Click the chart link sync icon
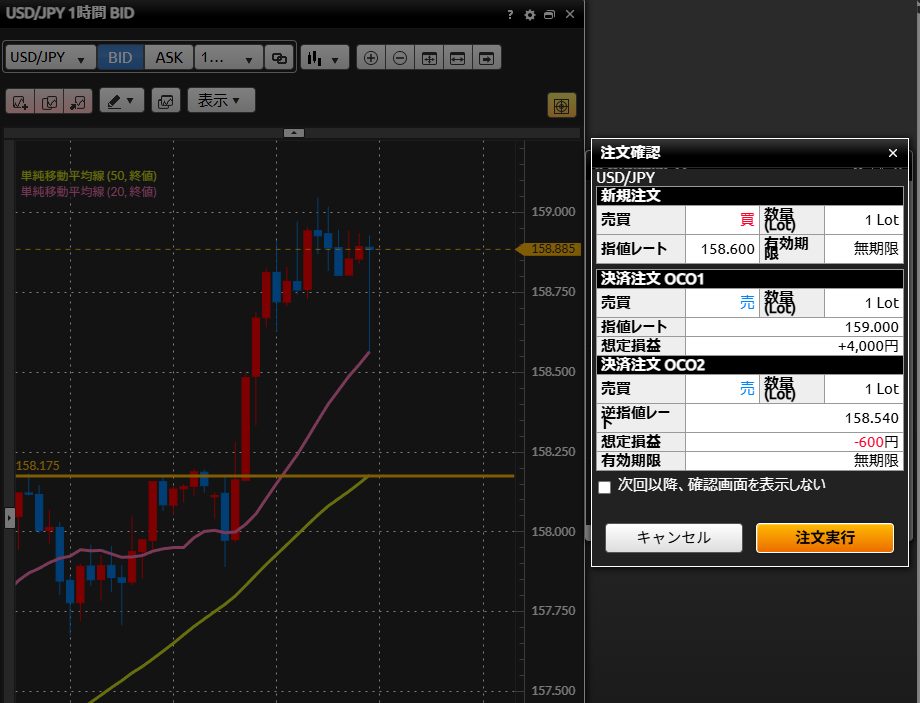This screenshot has height=703, width=920. (279, 58)
